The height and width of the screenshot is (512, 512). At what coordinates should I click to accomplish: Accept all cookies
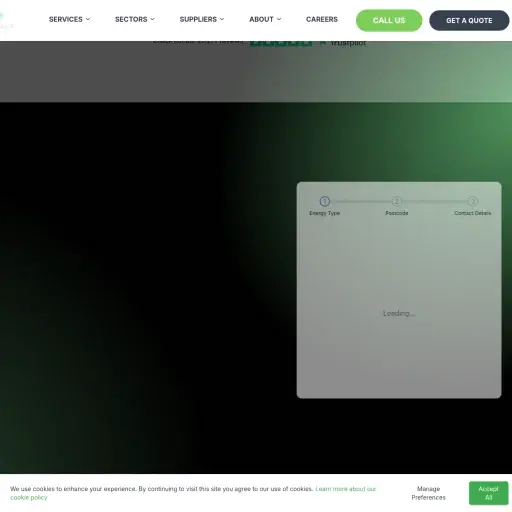488,493
